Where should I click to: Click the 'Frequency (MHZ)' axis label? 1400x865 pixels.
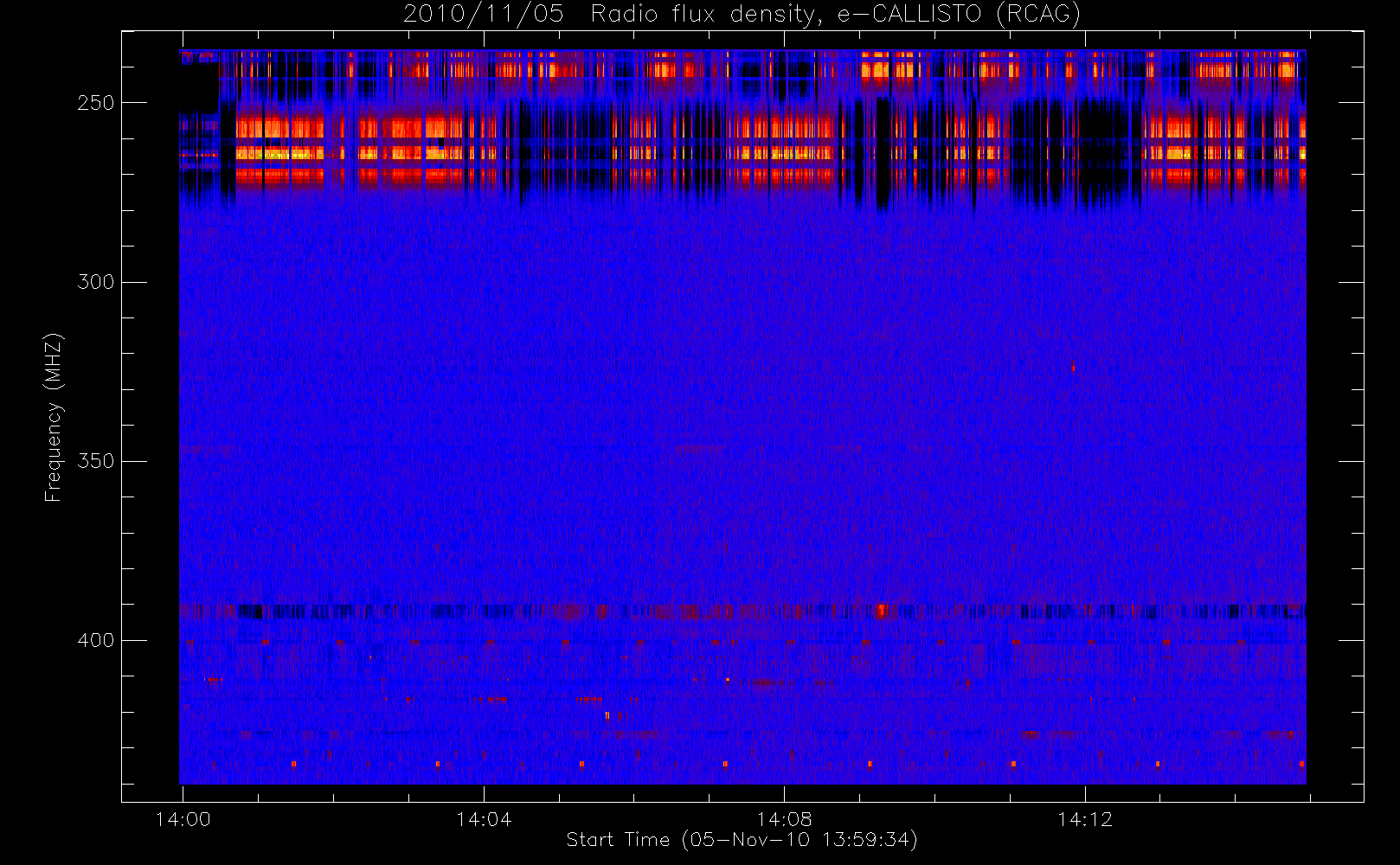coord(54,417)
